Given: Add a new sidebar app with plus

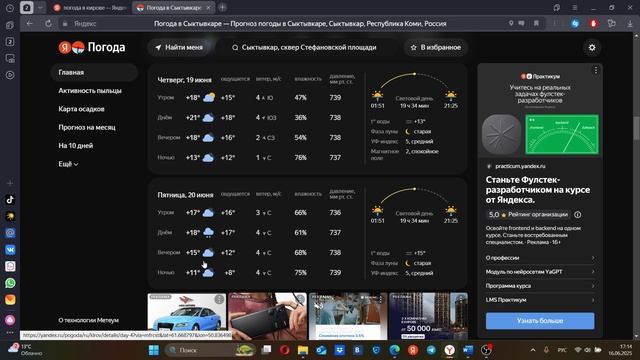Looking at the screenshot, I should click(x=10, y=183).
